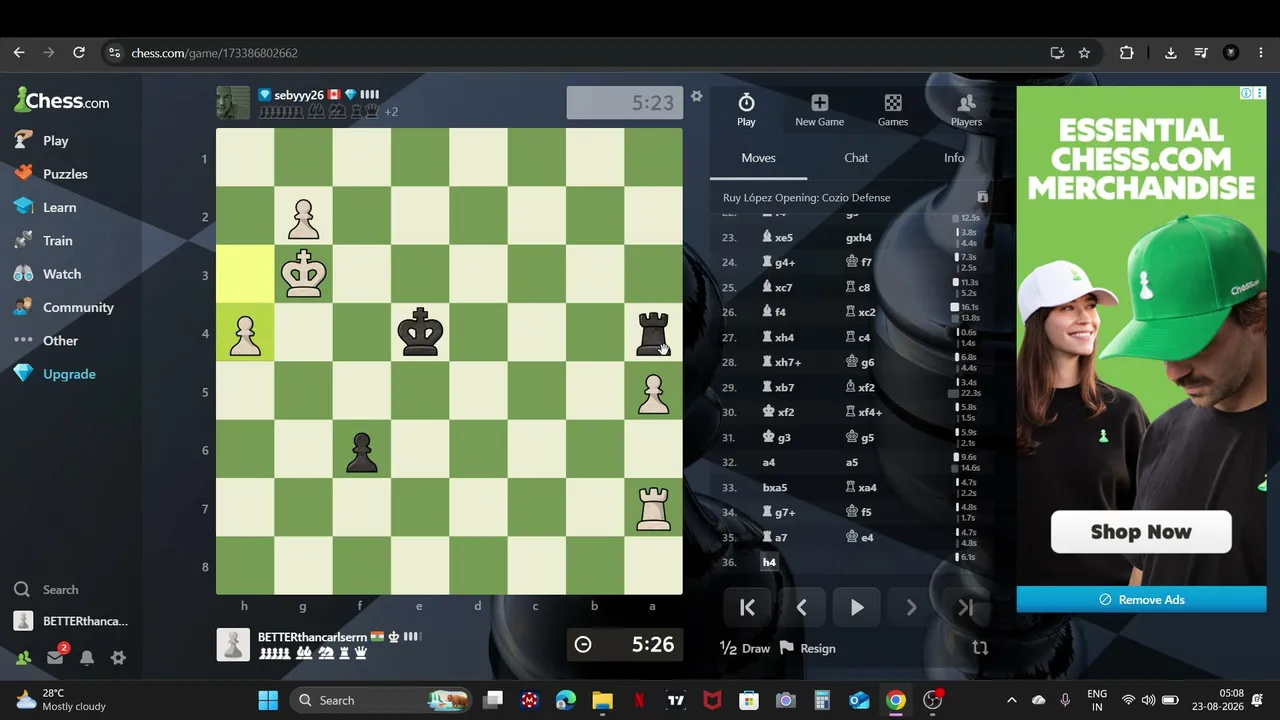
Task: Switch to the Info tab
Action: pyautogui.click(x=954, y=158)
